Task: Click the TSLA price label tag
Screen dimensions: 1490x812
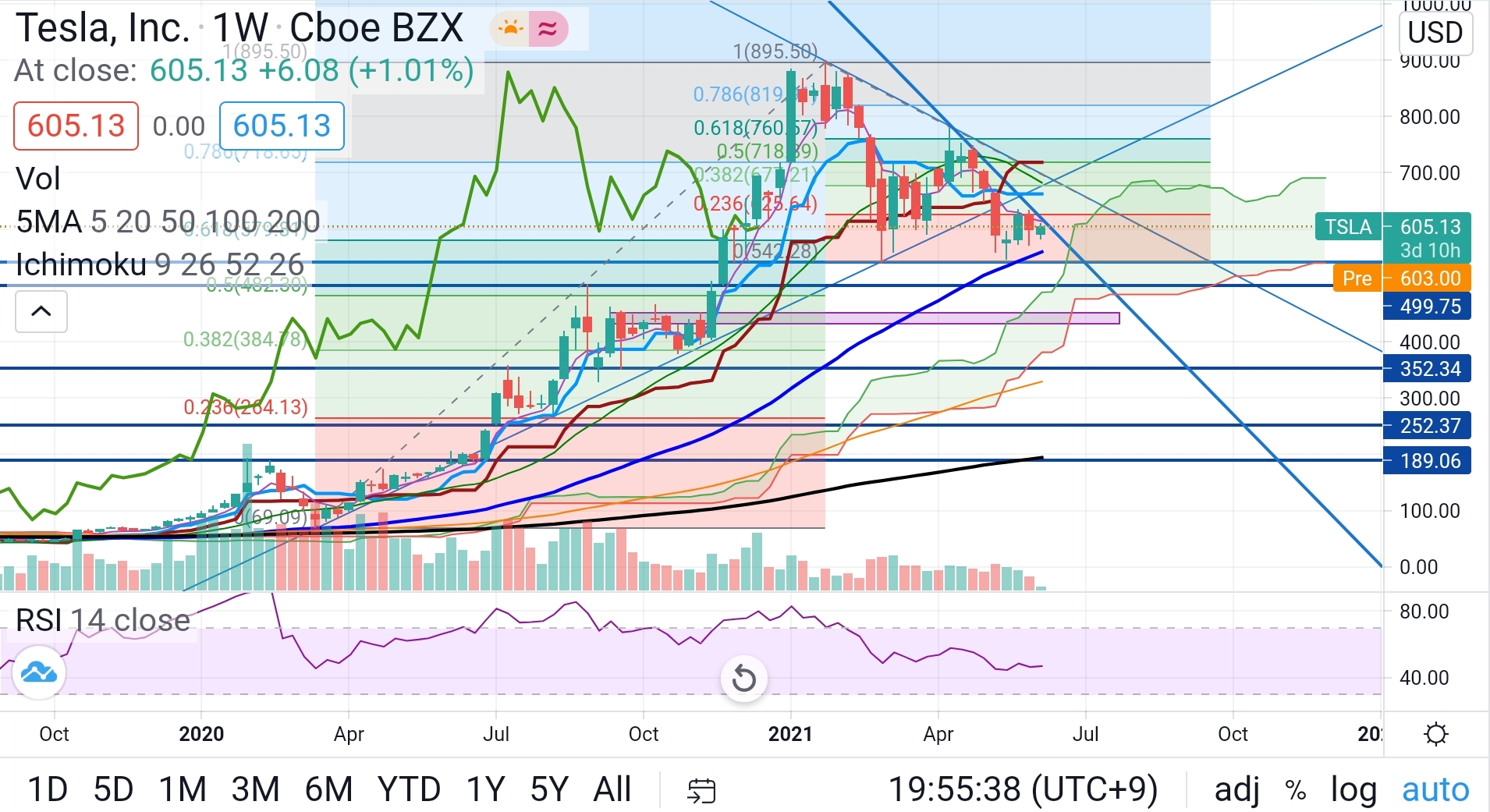Action: point(1347,227)
